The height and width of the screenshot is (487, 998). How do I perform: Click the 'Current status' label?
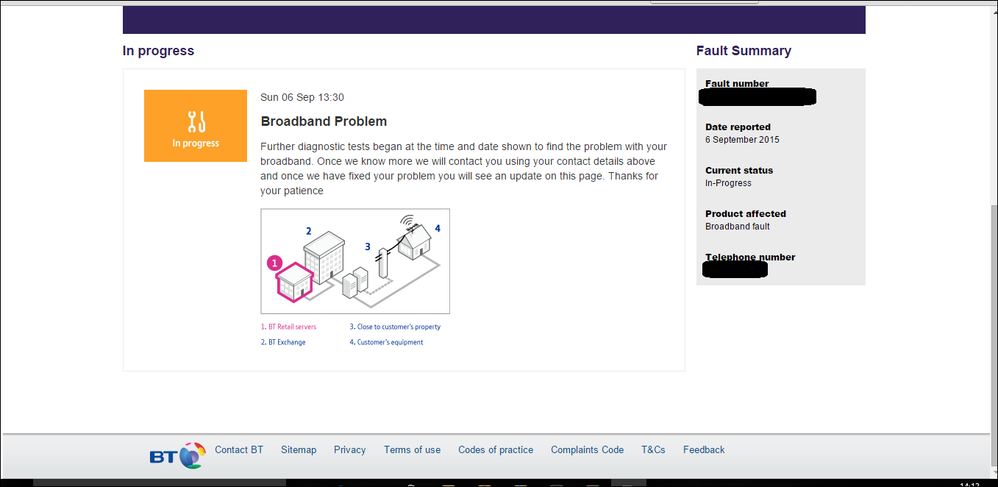(739, 171)
